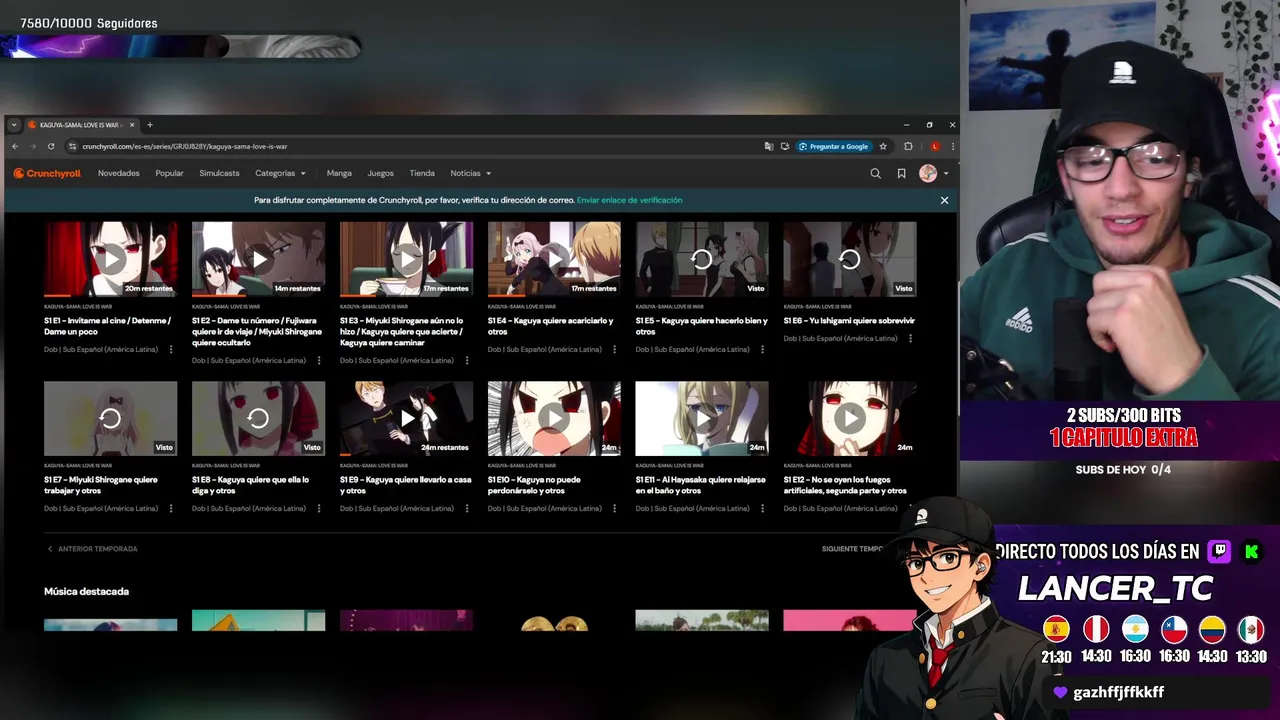Open more options for episode S1 E2
This screenshot has width=1280, height=720.
point(319,361)
